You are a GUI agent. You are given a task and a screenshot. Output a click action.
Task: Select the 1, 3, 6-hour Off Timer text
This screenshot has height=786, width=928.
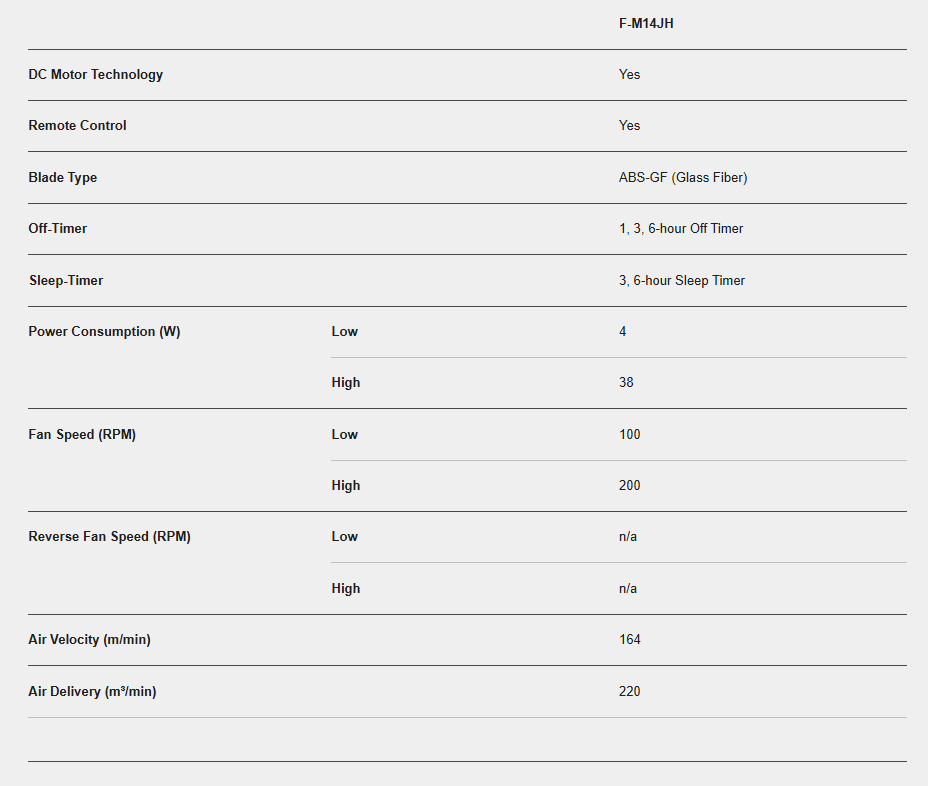point(681,229)
